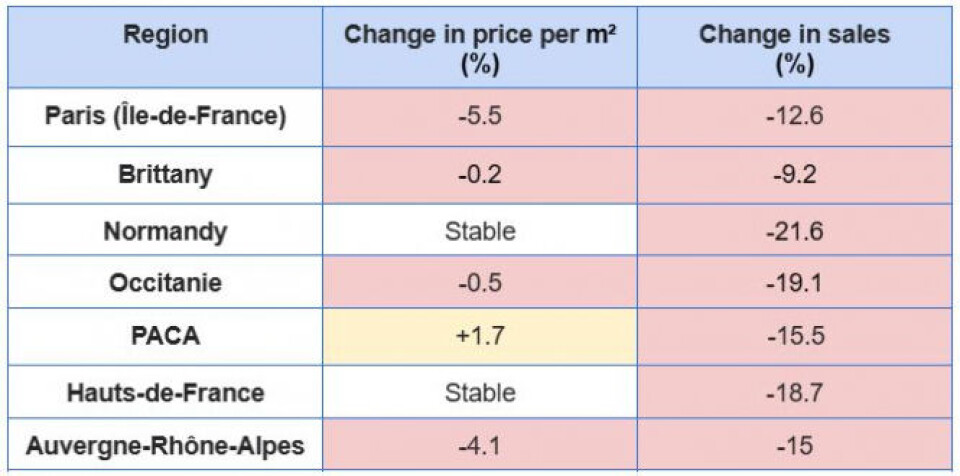Select the yellow +1.7 price cell

click(x=479, y=335)
